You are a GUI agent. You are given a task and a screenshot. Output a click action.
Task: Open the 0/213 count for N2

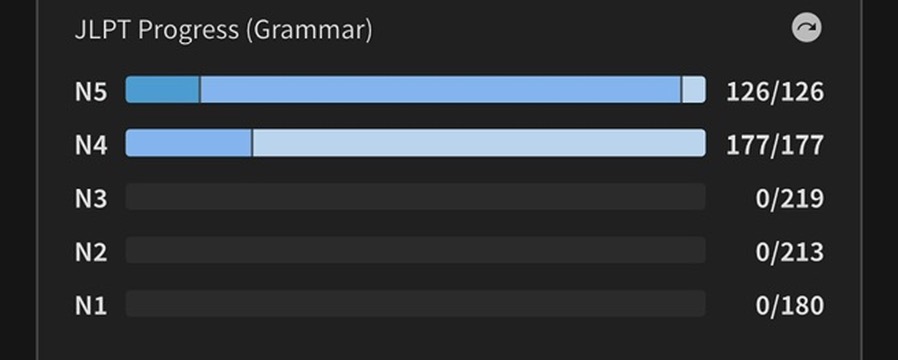coord(790,252)
